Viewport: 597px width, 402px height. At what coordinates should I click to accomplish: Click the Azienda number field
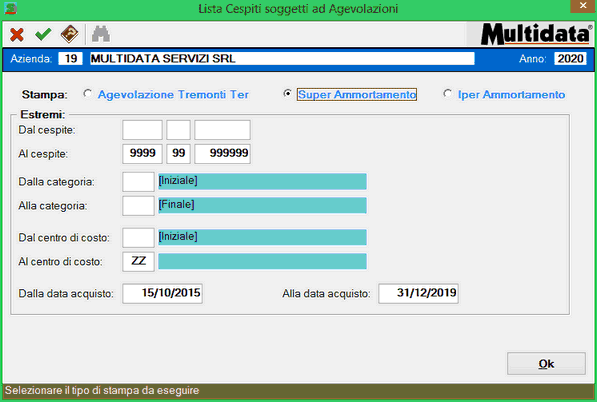click(70, 59)
